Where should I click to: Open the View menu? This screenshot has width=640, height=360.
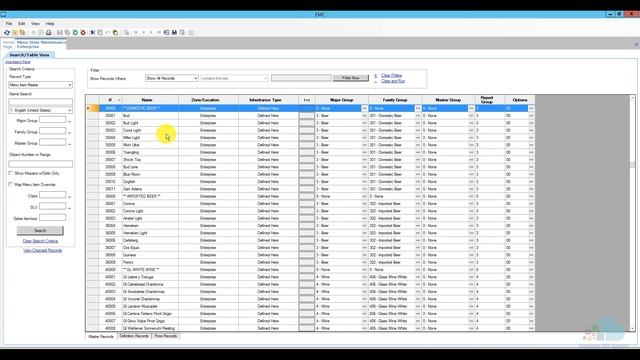[36, 24]
